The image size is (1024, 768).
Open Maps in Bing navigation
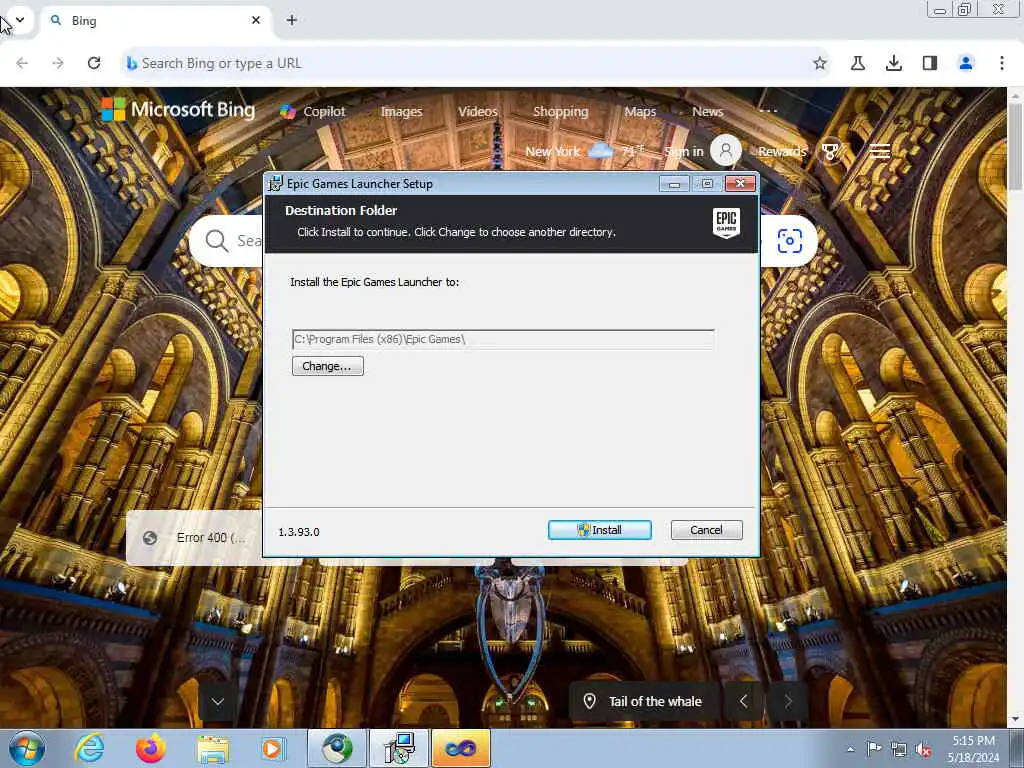pos(640,111)
